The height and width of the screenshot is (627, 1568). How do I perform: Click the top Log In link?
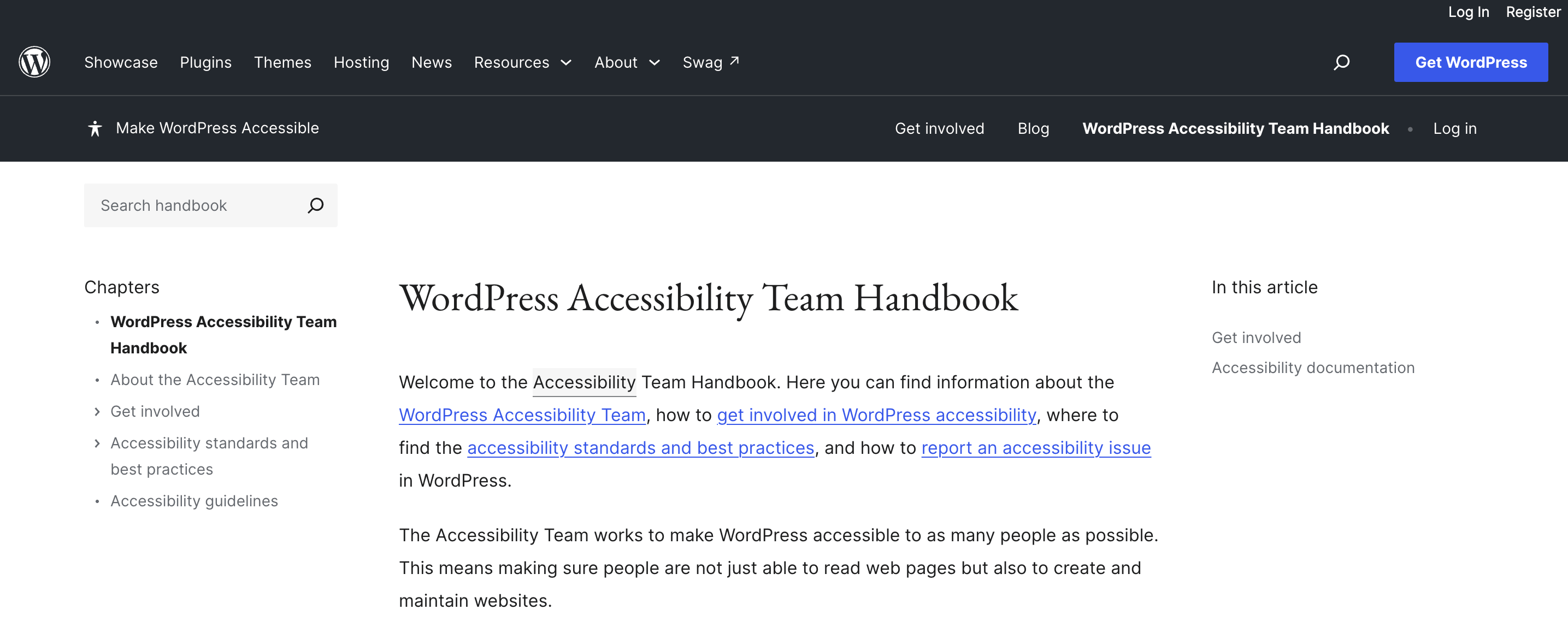(1468, 11)
